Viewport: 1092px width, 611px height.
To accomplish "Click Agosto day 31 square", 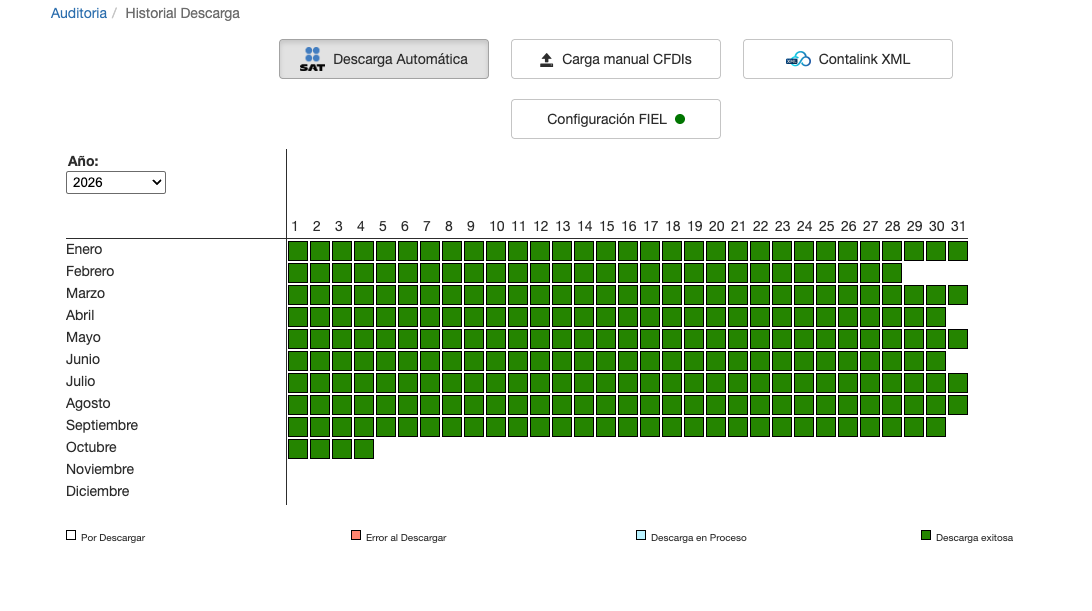I will [x=958, y=405].
